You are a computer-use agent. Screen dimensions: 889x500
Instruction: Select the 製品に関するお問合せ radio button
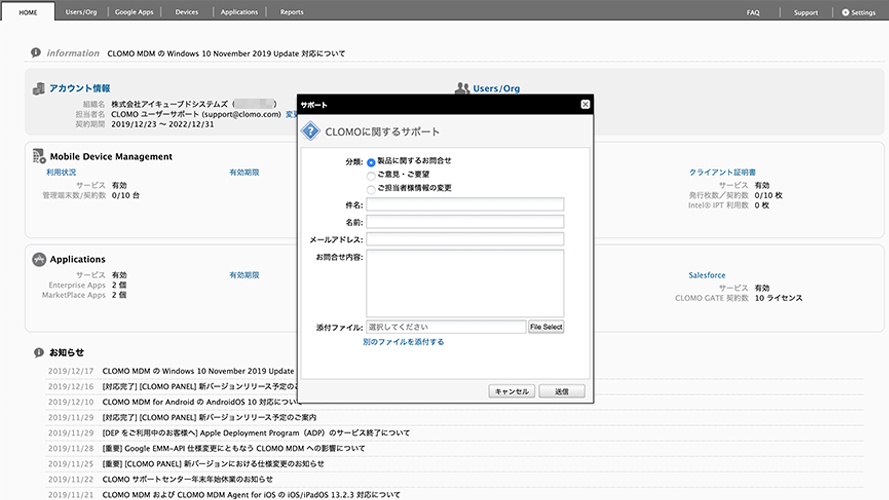pos(371,162)
